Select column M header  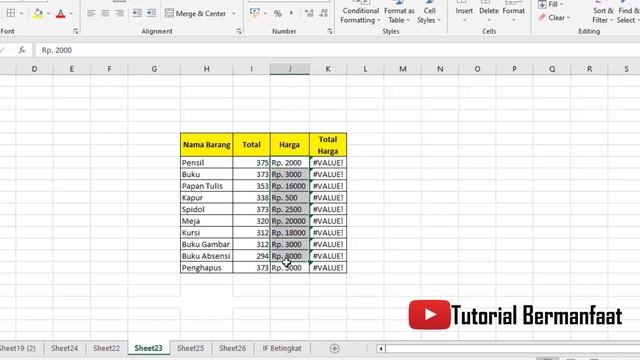(x=402, y=69)
